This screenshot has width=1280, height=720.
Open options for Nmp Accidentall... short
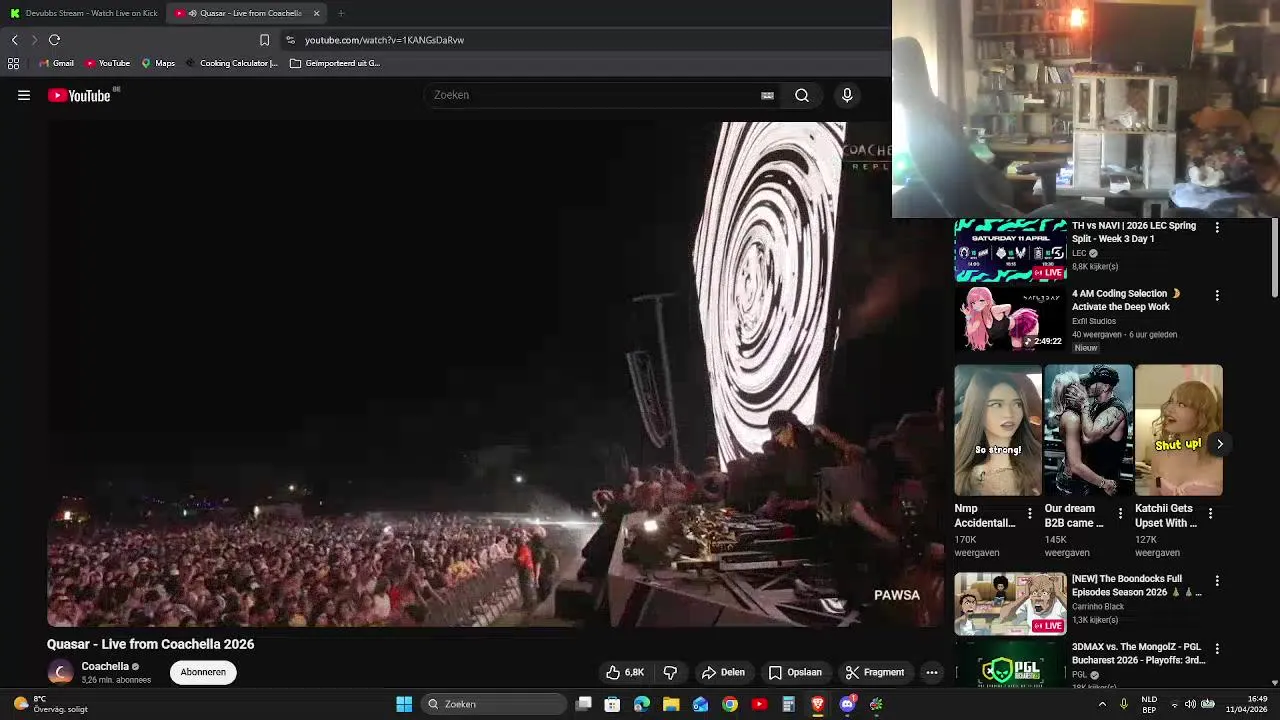(1030, 514)
